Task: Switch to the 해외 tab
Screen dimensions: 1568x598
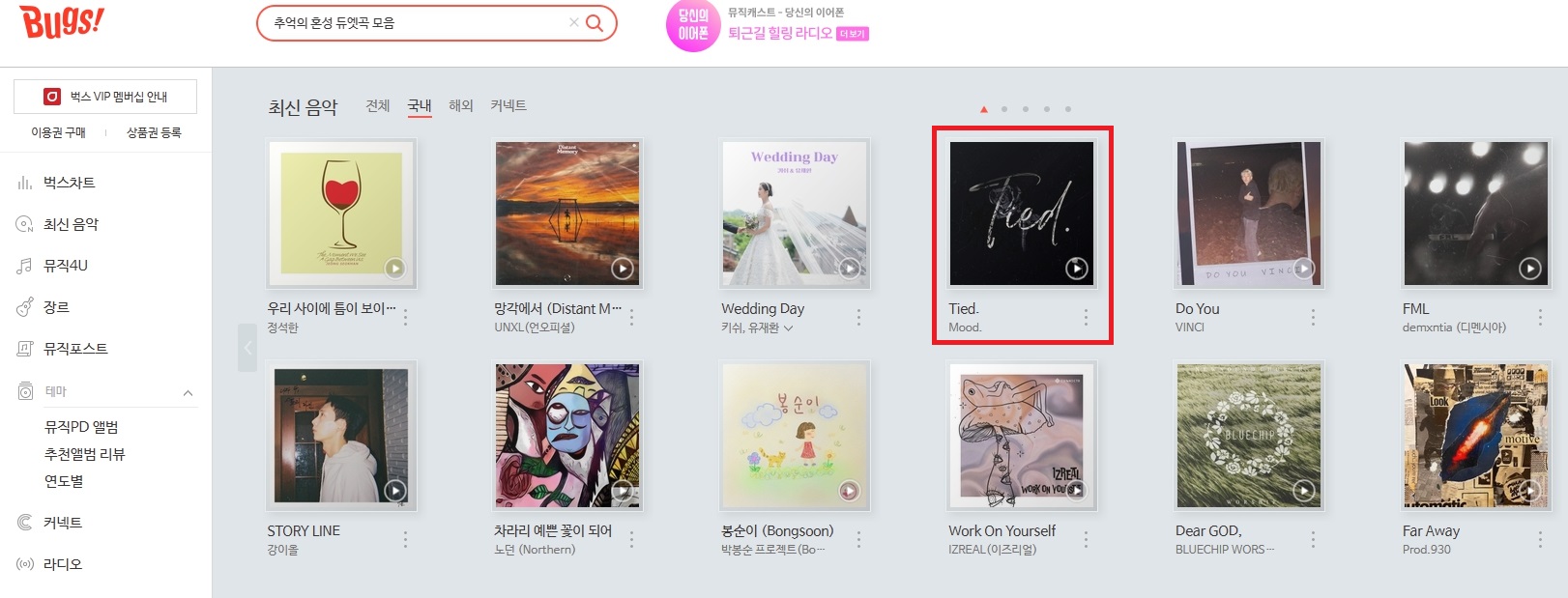Action: tap(461, 105)
